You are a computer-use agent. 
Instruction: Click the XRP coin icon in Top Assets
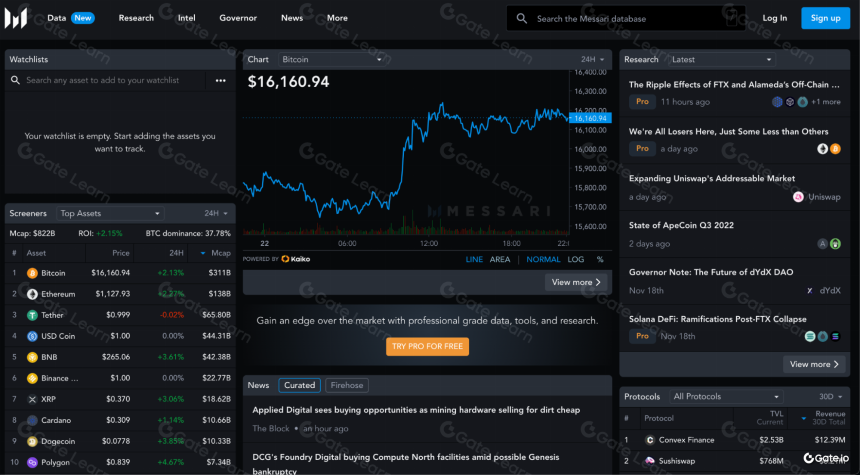coord(32,399)
